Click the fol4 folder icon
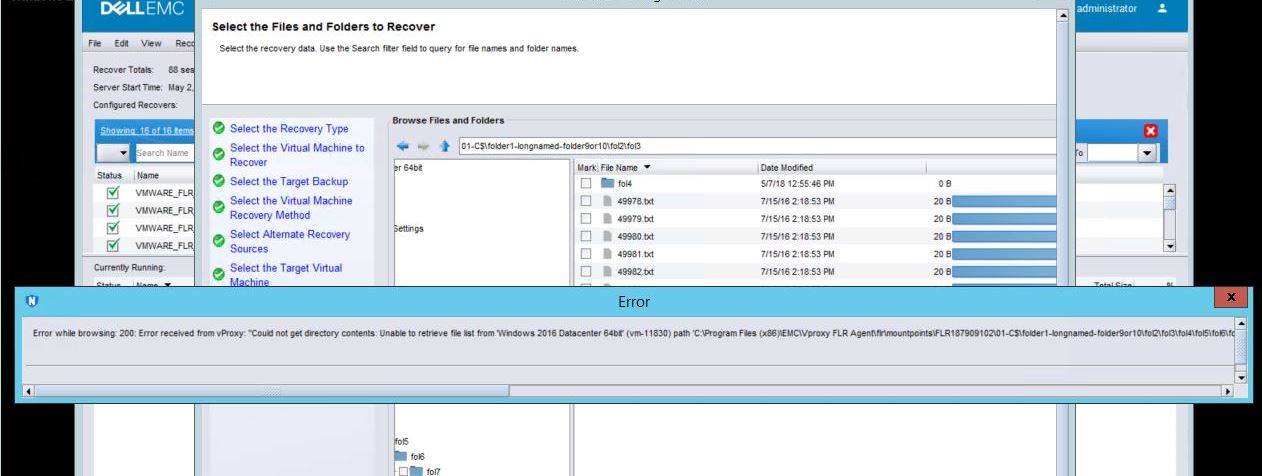The height and width of the screenshot is (476, 1262). [x=607, y=184]
